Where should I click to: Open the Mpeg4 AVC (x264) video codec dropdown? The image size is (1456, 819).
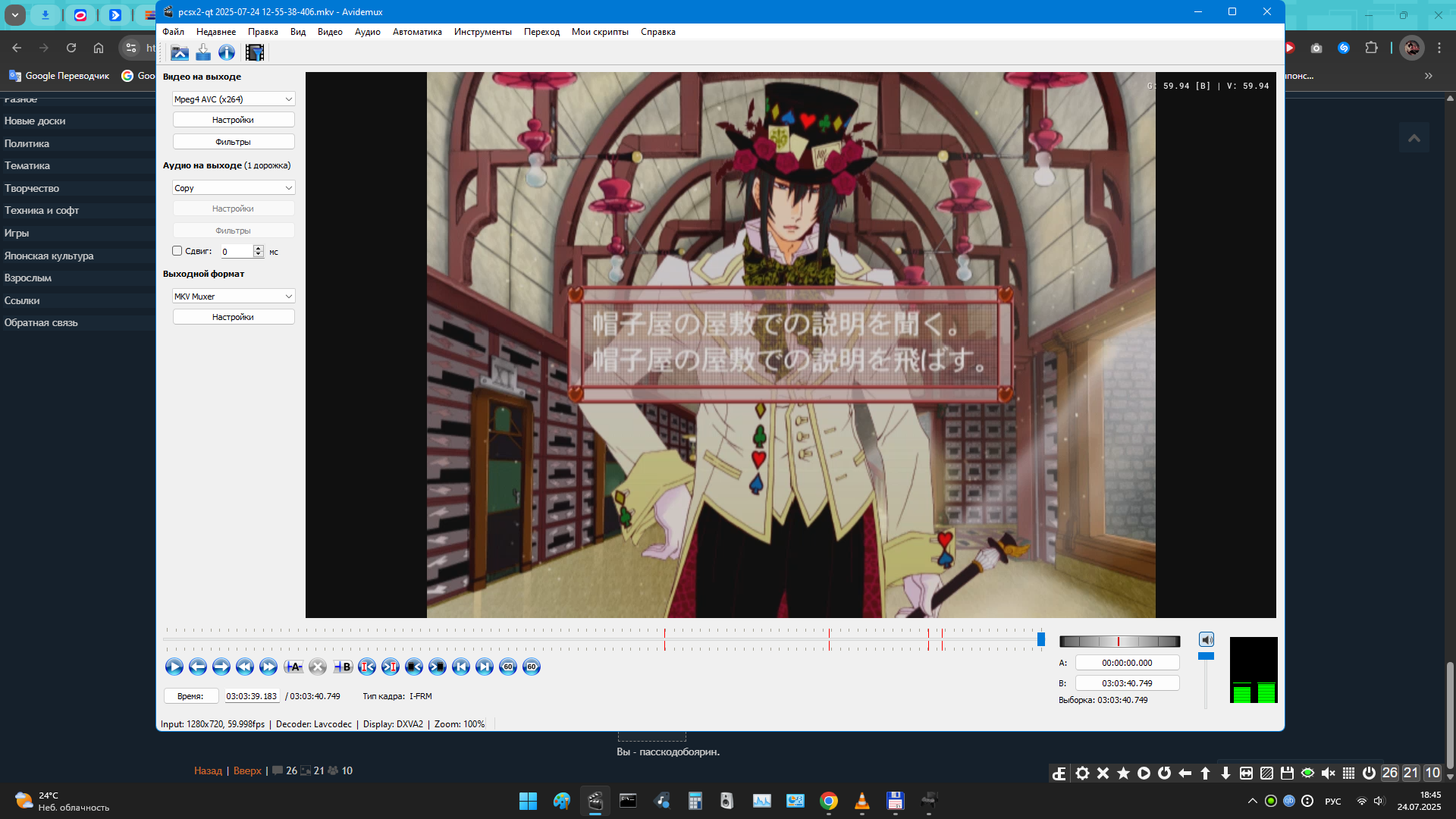click(234, 99)
